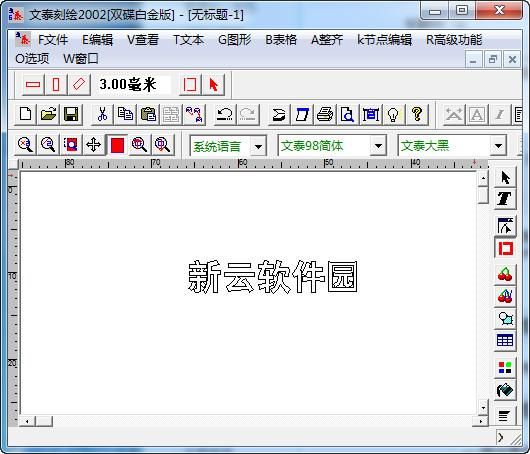Click the Copy icon

[125, 114]
